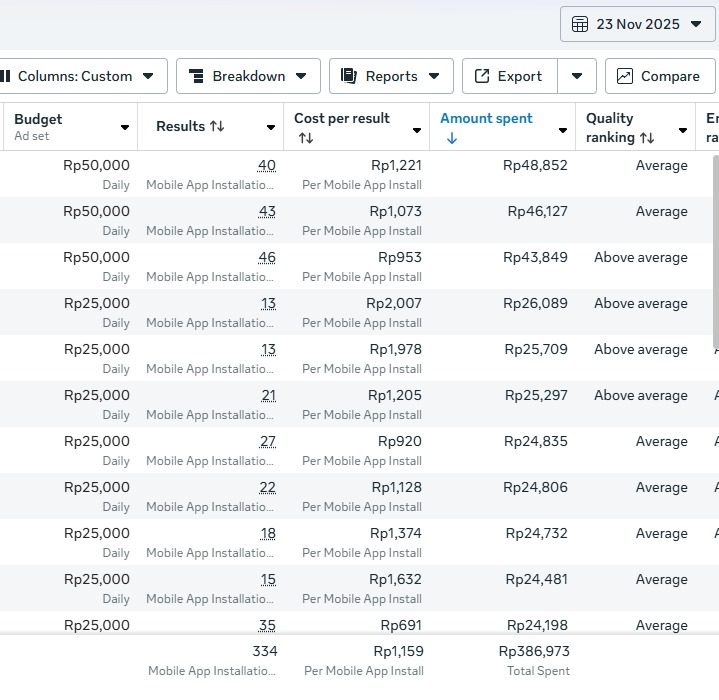
Task: Open the date range dropdown
Action: (697, 24)
